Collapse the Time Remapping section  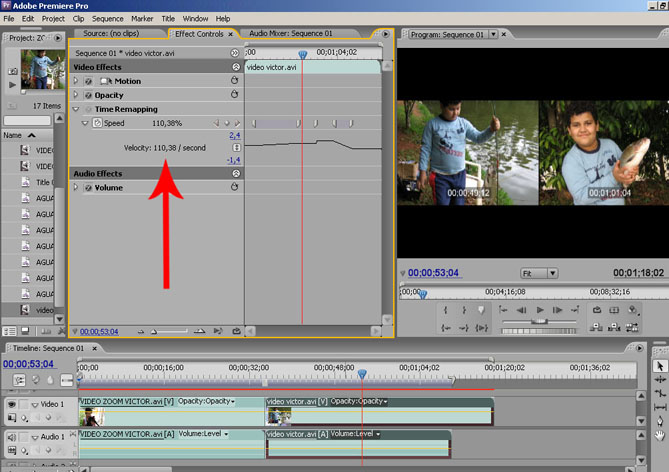(76, 109)
